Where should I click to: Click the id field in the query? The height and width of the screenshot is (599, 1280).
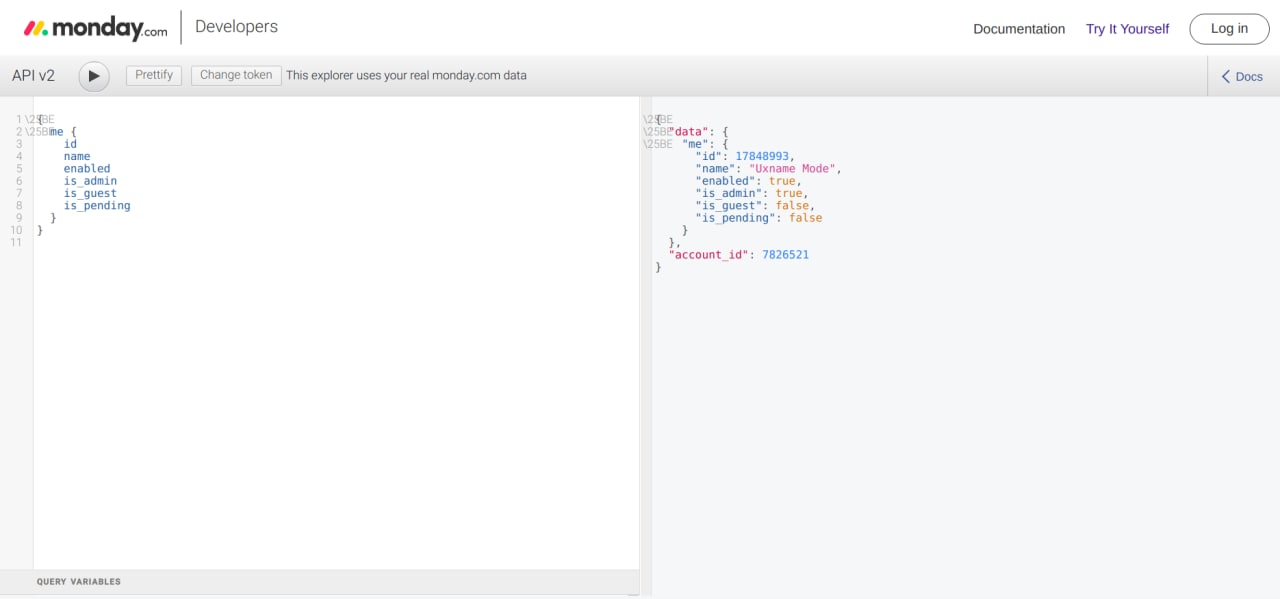click(x=70, y=144)
